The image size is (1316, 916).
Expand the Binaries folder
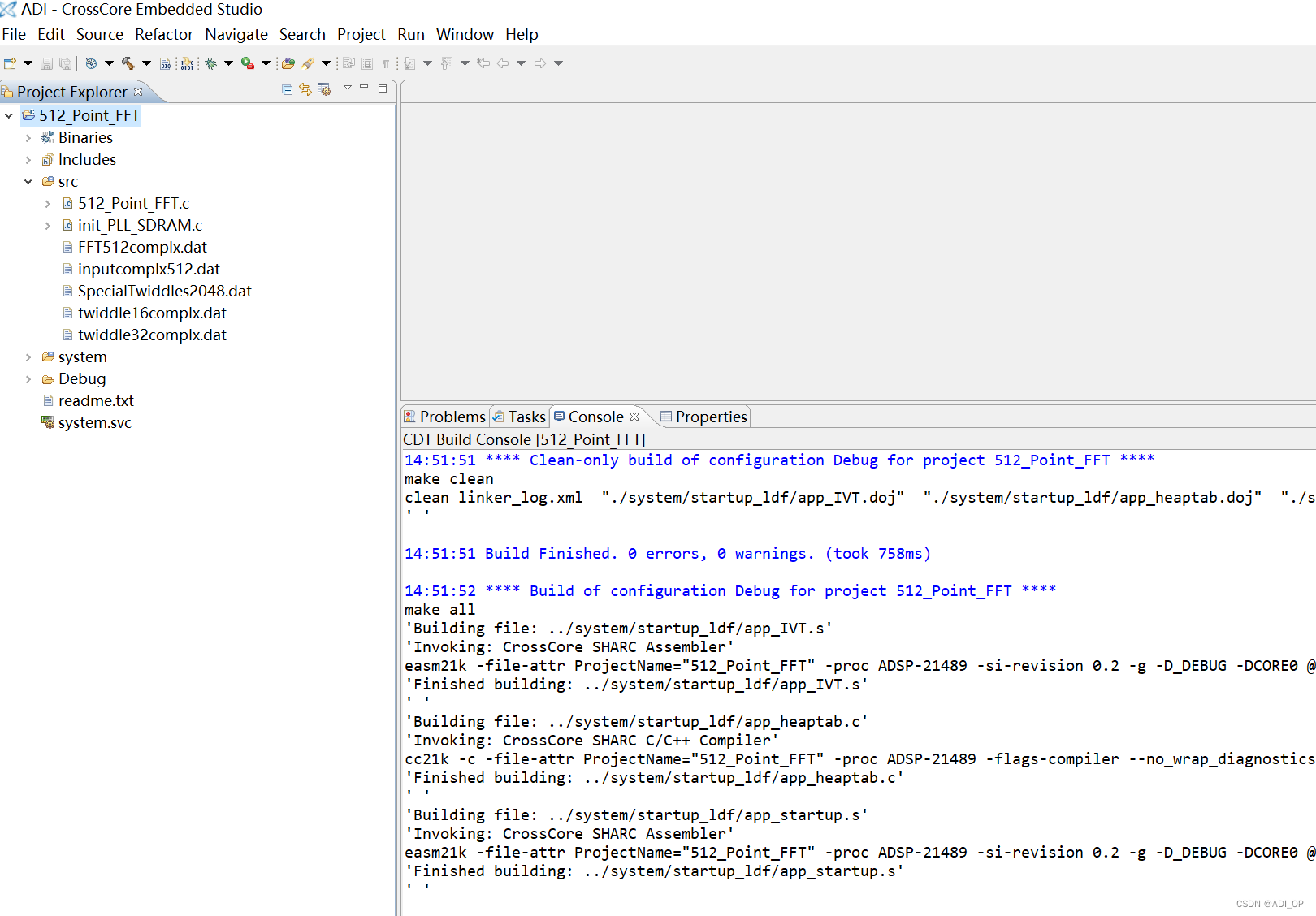click(28, 138)
